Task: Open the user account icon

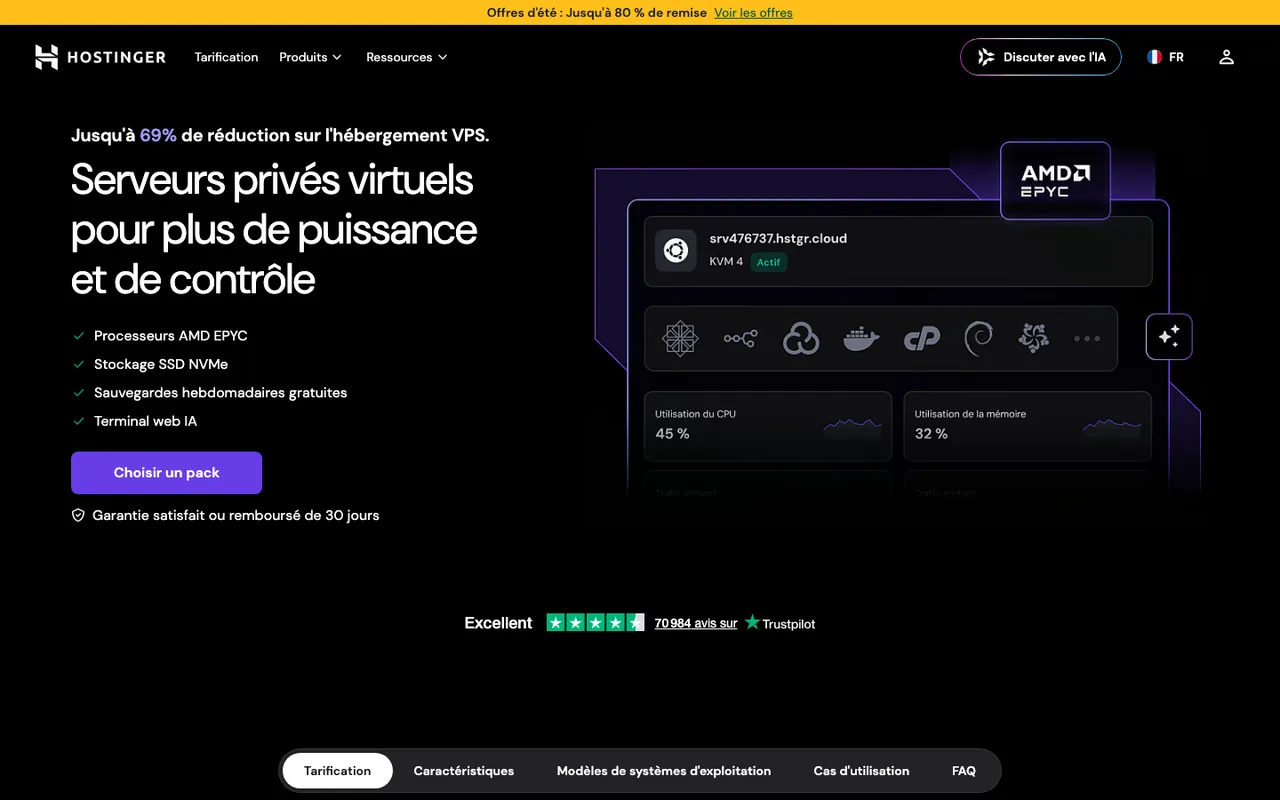Action: (1226, 57)
